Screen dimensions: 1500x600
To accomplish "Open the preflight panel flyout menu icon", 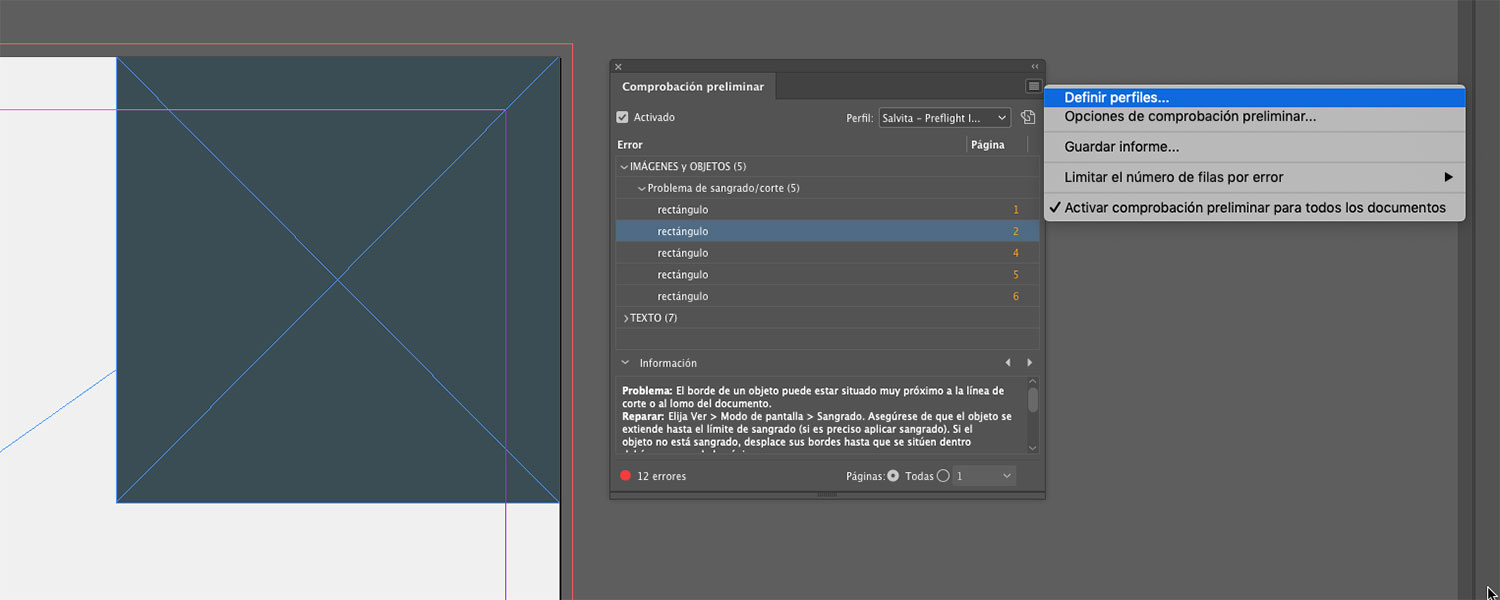I will pyautogui.click(x=1033, y=87).
